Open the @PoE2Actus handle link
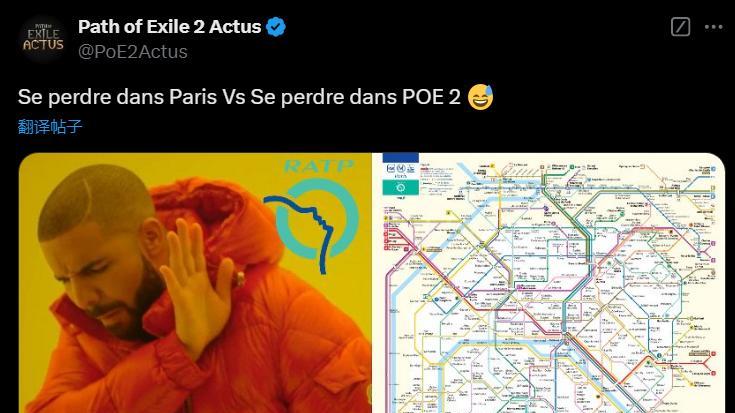 (x=133, y=52)
